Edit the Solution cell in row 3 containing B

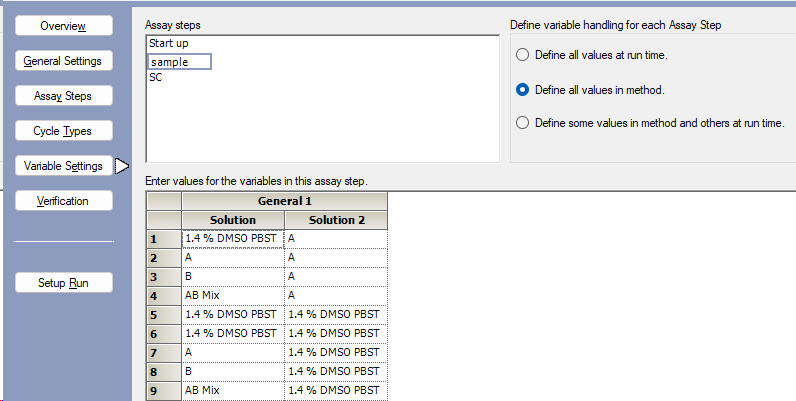(x=232, y=276)
